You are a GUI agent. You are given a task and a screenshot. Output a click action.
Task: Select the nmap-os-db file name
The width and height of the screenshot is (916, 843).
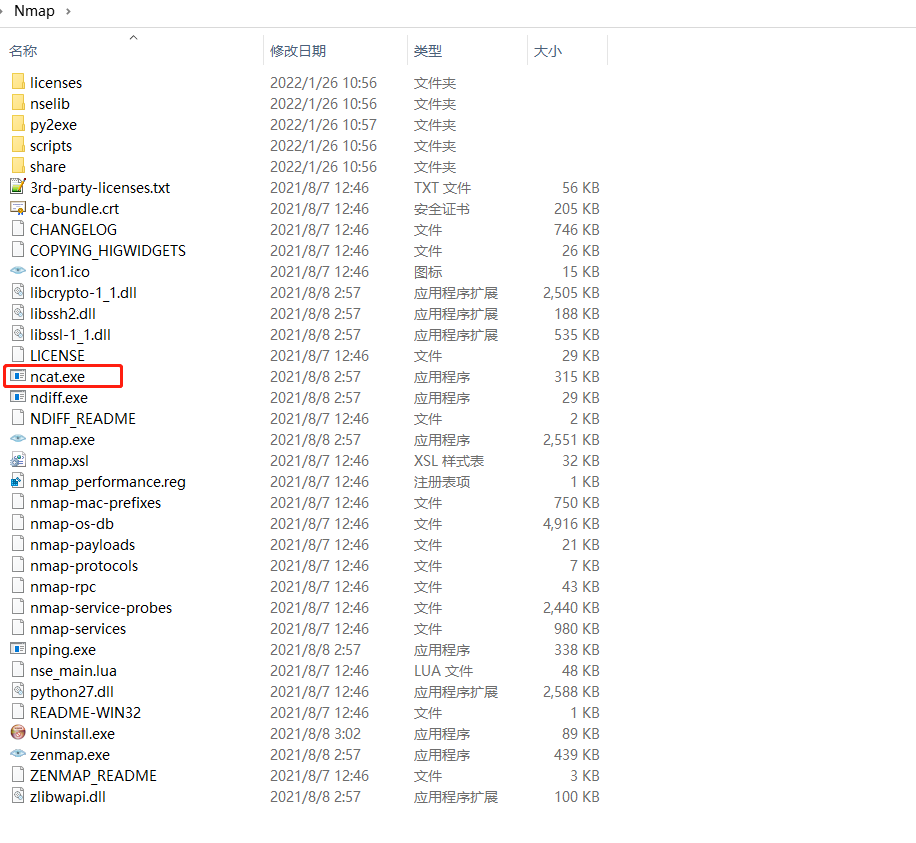(x=72, y=524)
